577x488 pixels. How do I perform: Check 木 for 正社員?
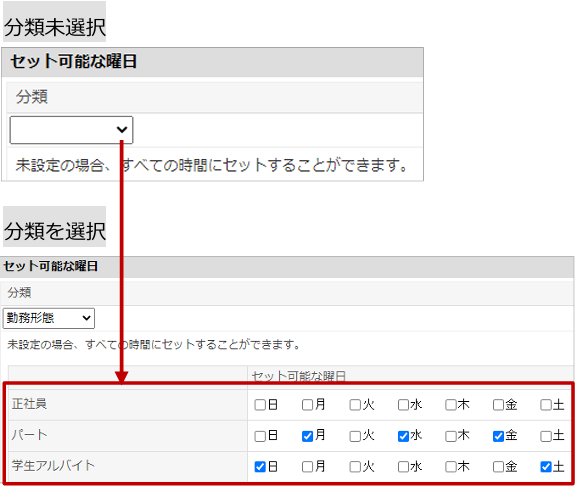click(x=451, y=405)
